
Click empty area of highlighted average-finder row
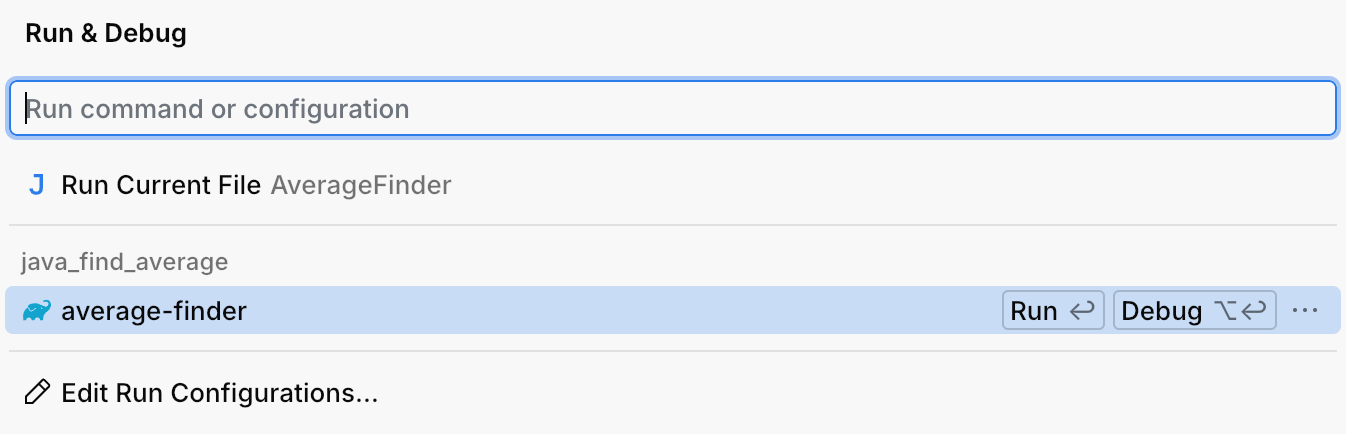620,311
